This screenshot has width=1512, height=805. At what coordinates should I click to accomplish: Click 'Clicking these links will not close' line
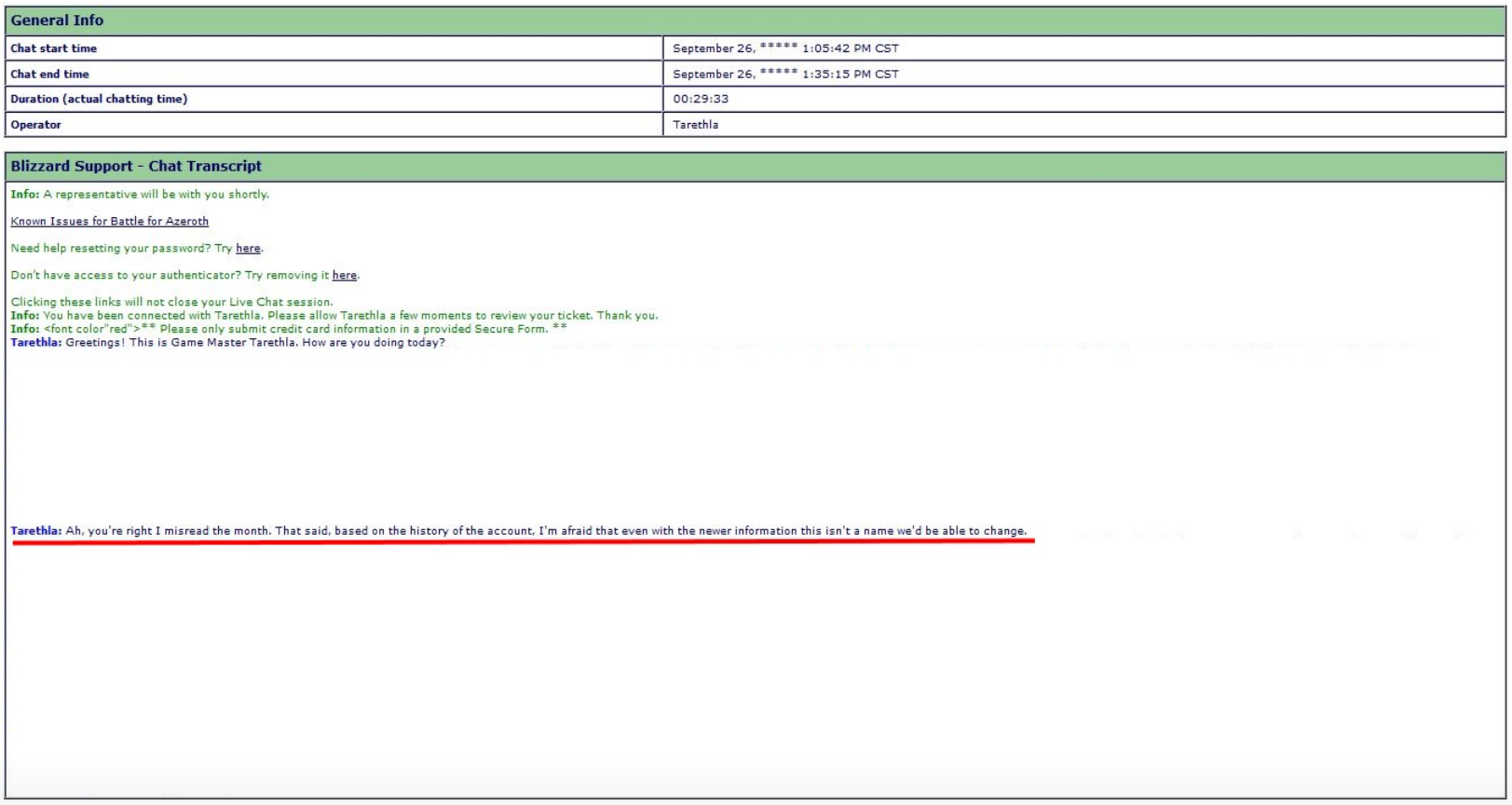click(171, 302)
